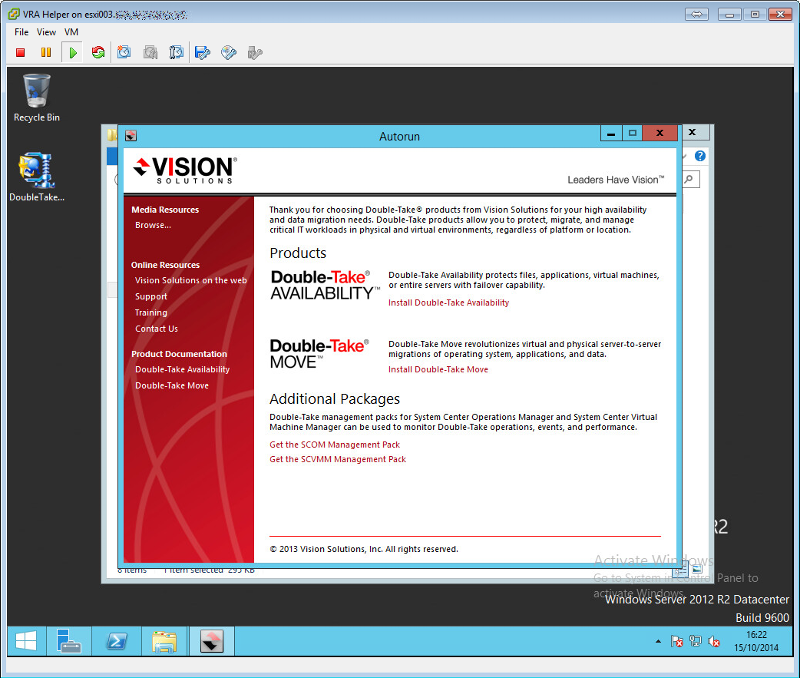Click the Autorun taskbar button
The width and height of the screenshot is (800, 678).
tap(212, 641)
